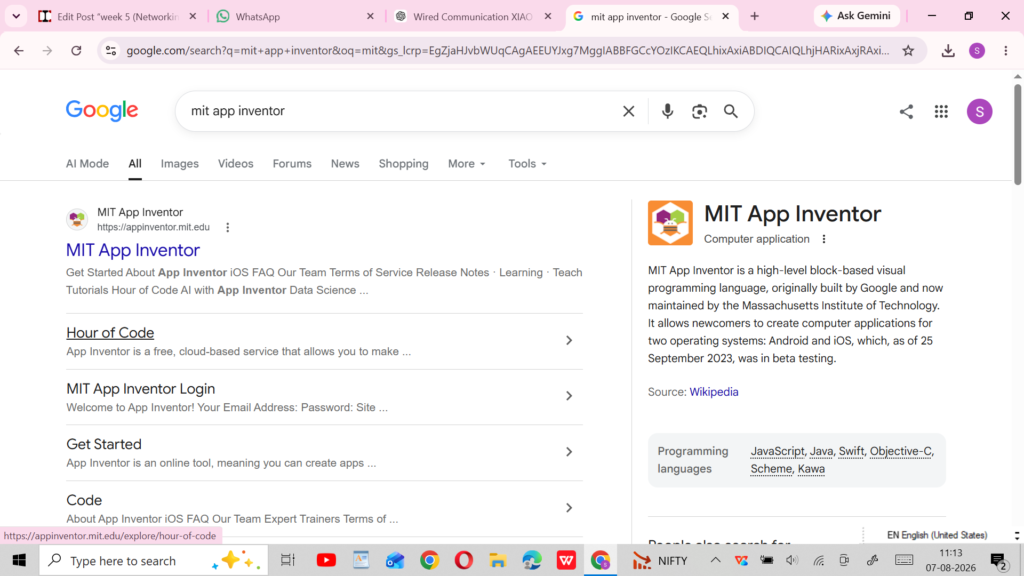The width and height of the screenshot is (1024, 576).
Task: Bookmark this page with the star icon
Action: pos(908,50)
